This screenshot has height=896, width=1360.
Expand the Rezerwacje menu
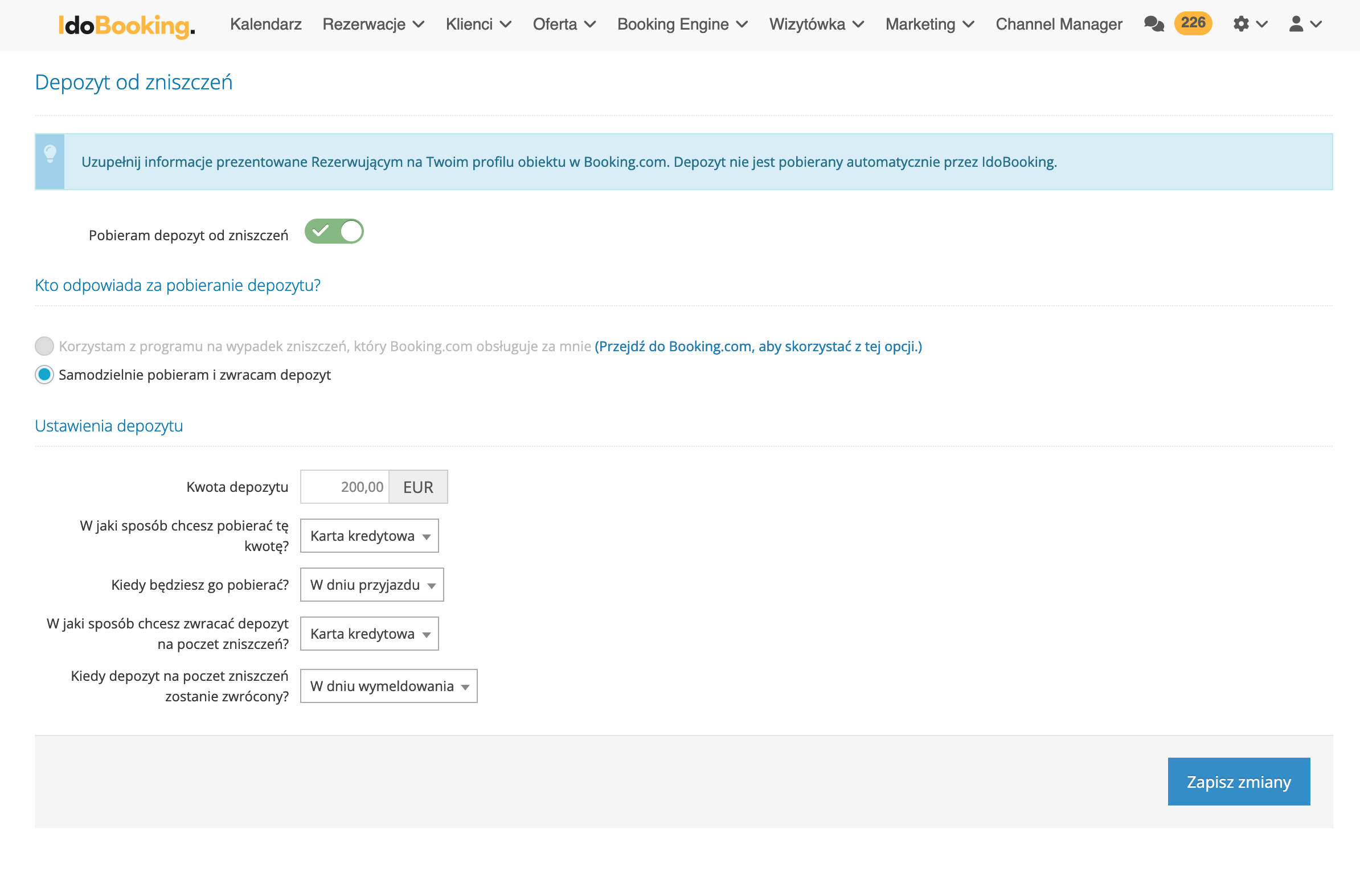[372, 24]
